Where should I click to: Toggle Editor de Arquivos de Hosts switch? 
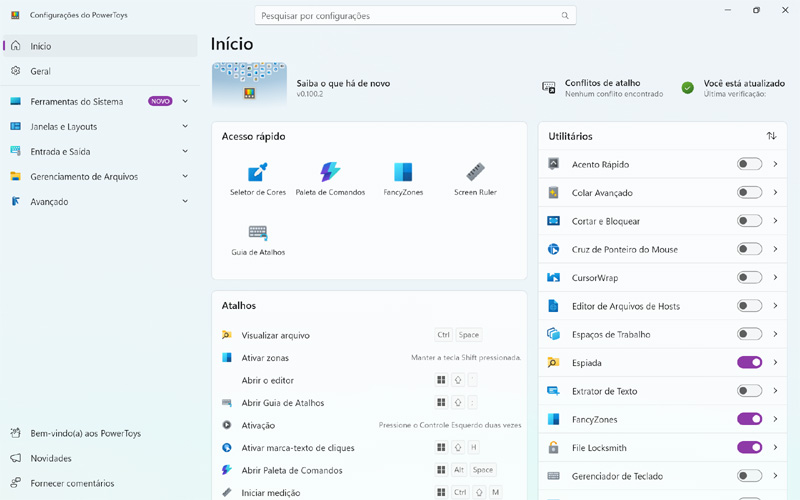pos(749,306)
